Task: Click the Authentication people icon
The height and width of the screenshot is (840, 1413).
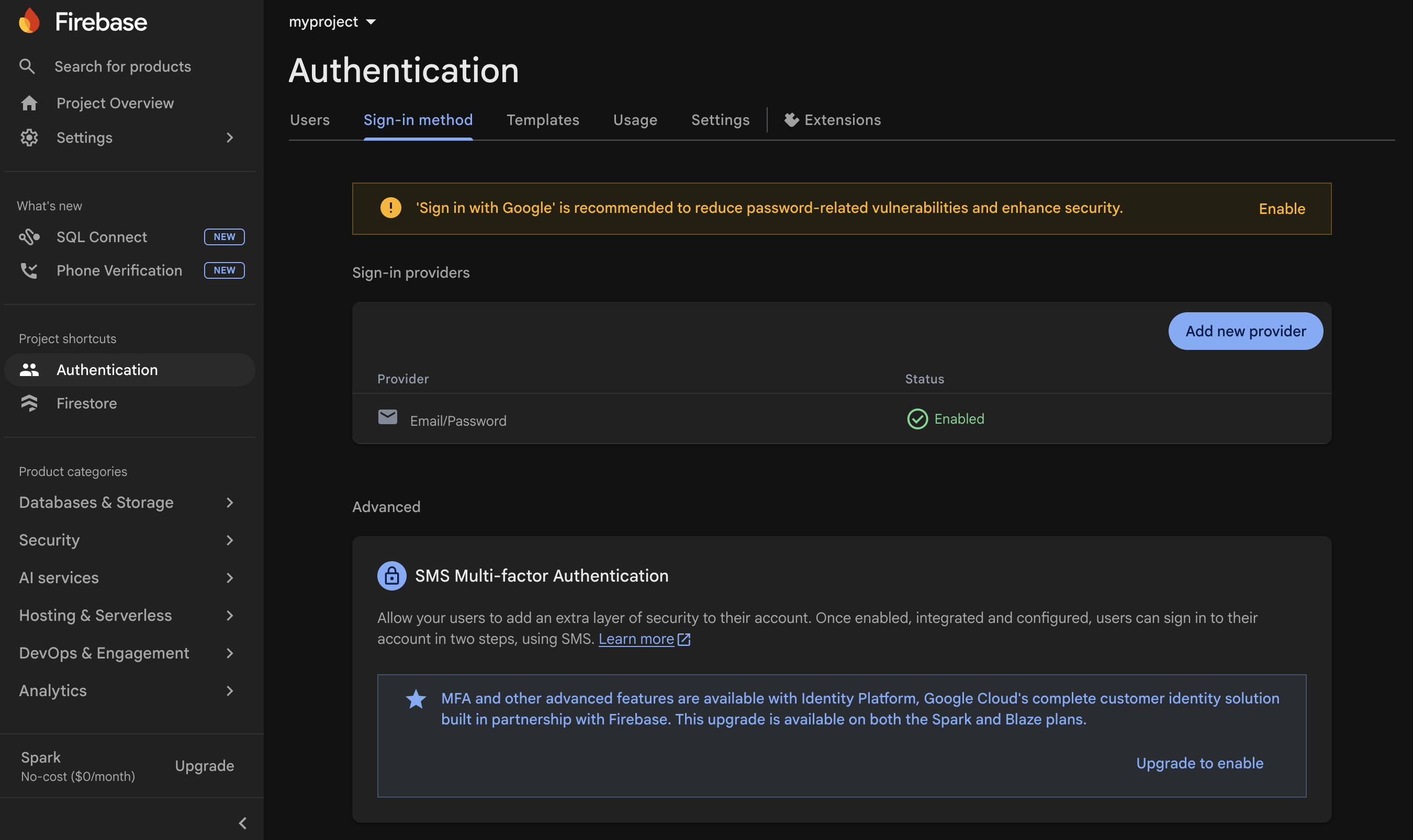Action: [29, 370]
